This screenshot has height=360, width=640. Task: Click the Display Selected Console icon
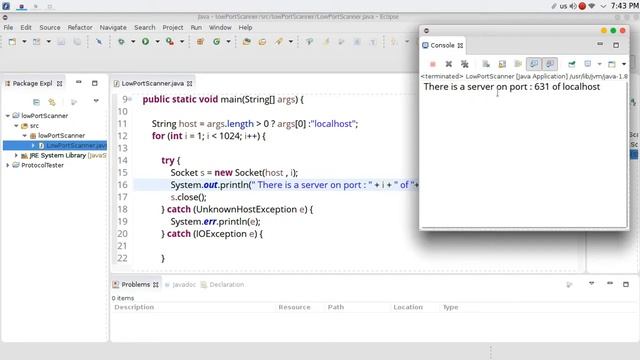[588, 64]
